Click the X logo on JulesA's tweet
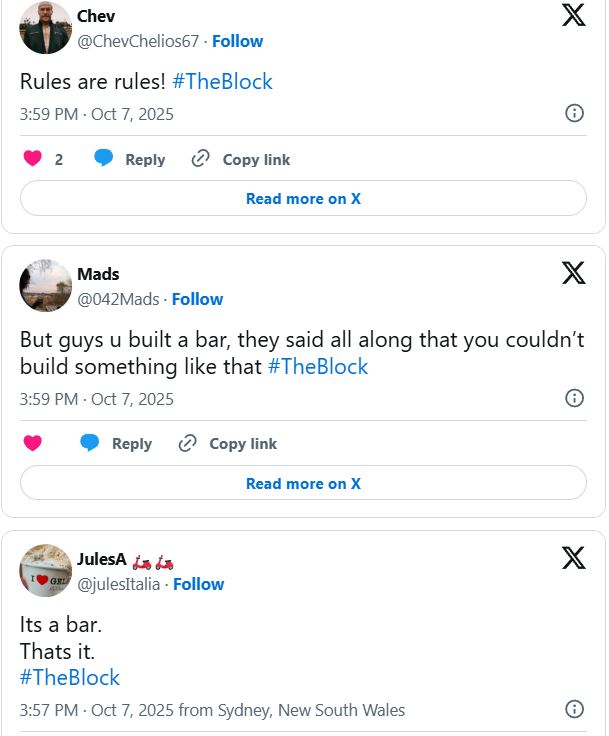Image resolution: width=609 pixels, height=736 pixels. (x=573, y=557)
